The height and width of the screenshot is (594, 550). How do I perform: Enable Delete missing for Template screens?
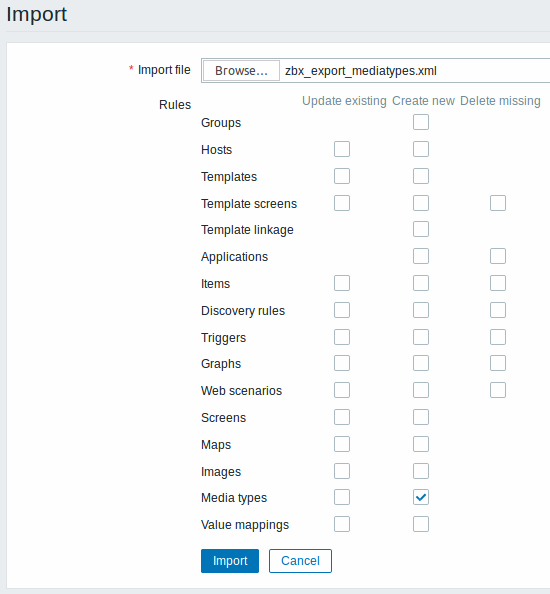pos(498,203)
